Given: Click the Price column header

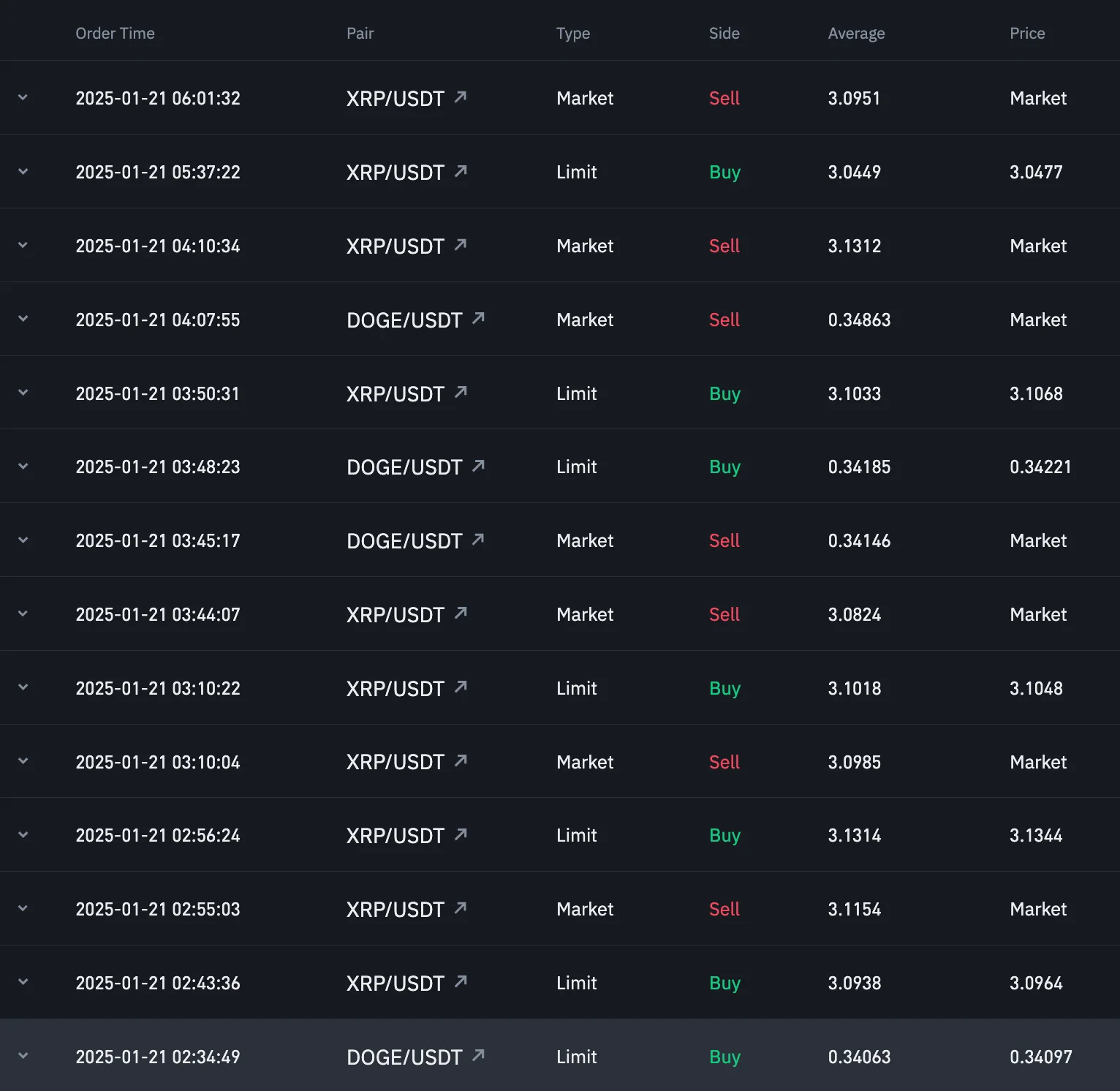Looking at the screenshot, I should [x=1027, y=33].
